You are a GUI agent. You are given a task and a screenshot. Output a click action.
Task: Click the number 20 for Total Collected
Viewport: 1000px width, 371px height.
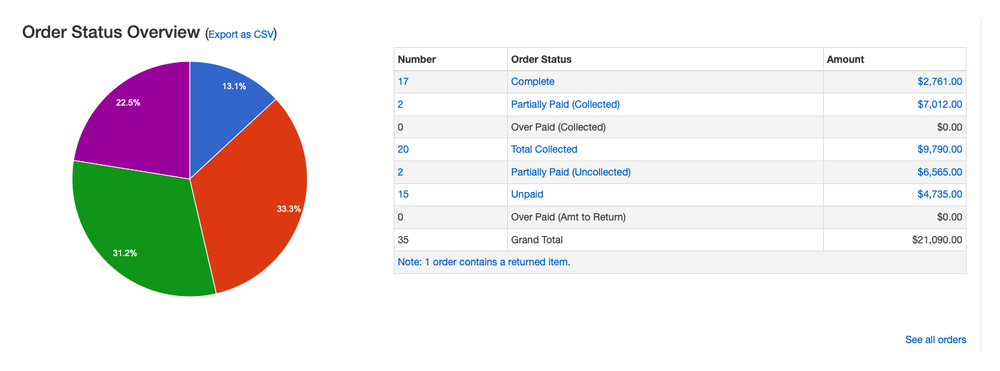click(404, 149)
